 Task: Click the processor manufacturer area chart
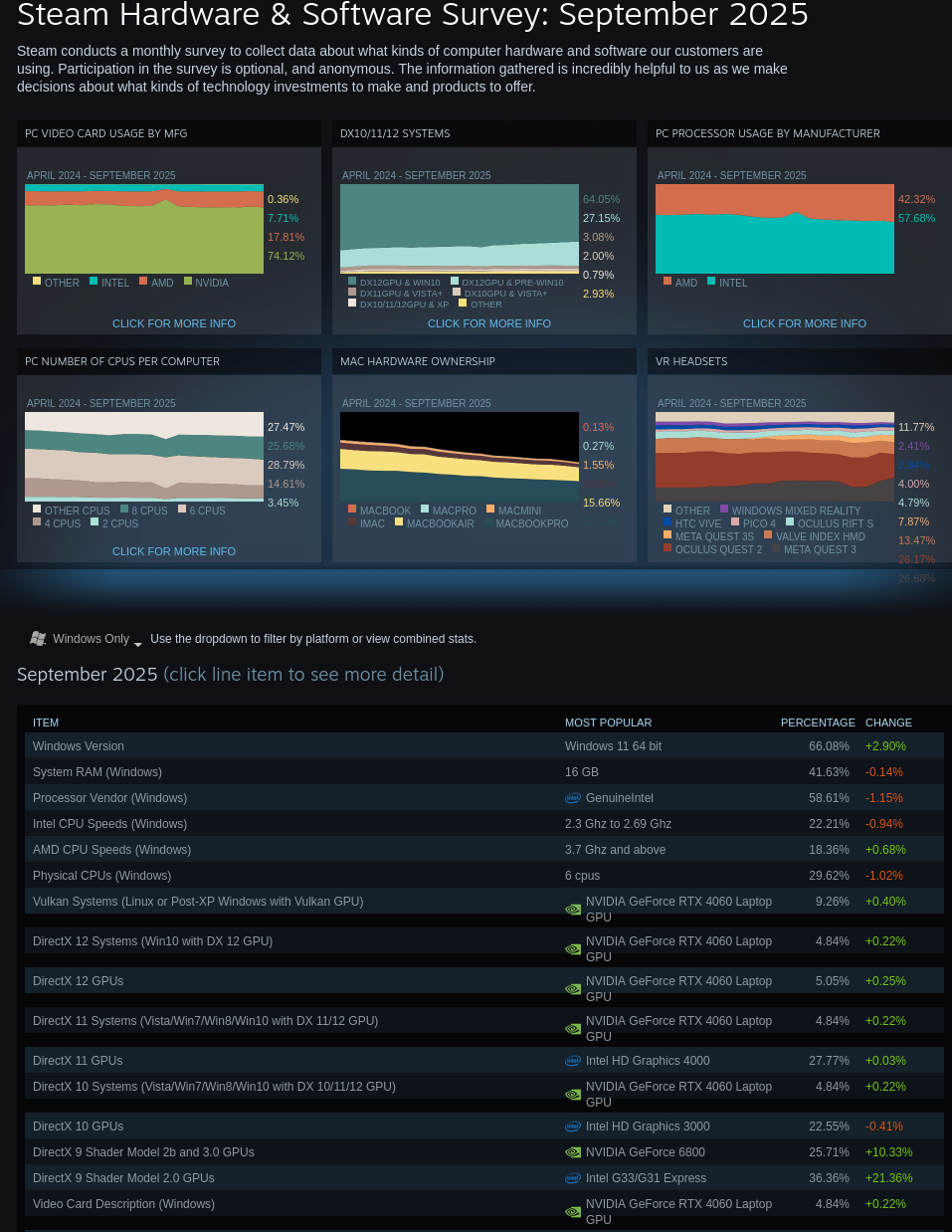pyautogui.click(x=775, y=229)
